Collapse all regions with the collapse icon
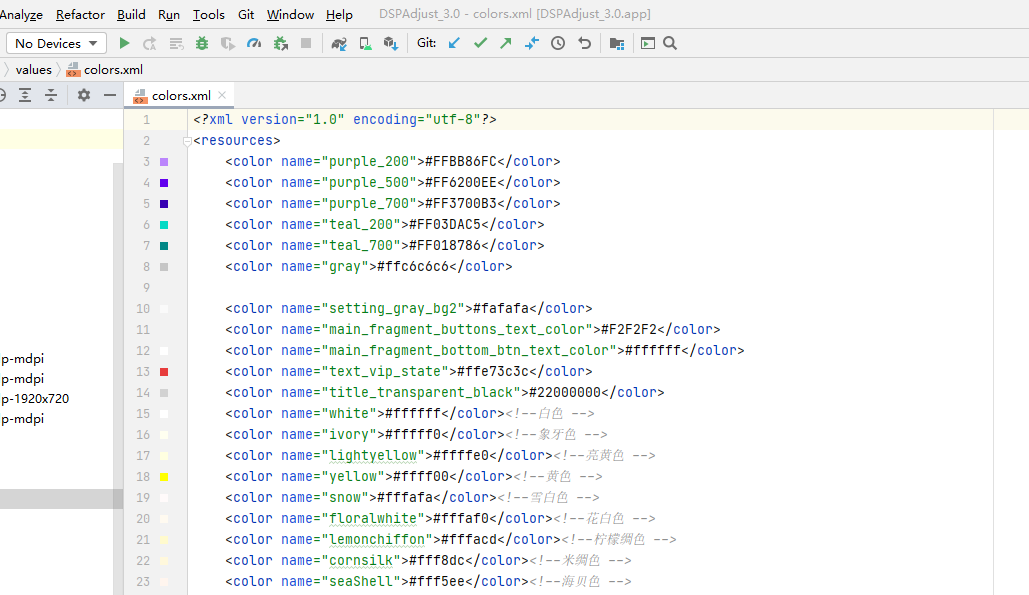The height and width of the screenshot is (595, 1029). click(50, 94)
